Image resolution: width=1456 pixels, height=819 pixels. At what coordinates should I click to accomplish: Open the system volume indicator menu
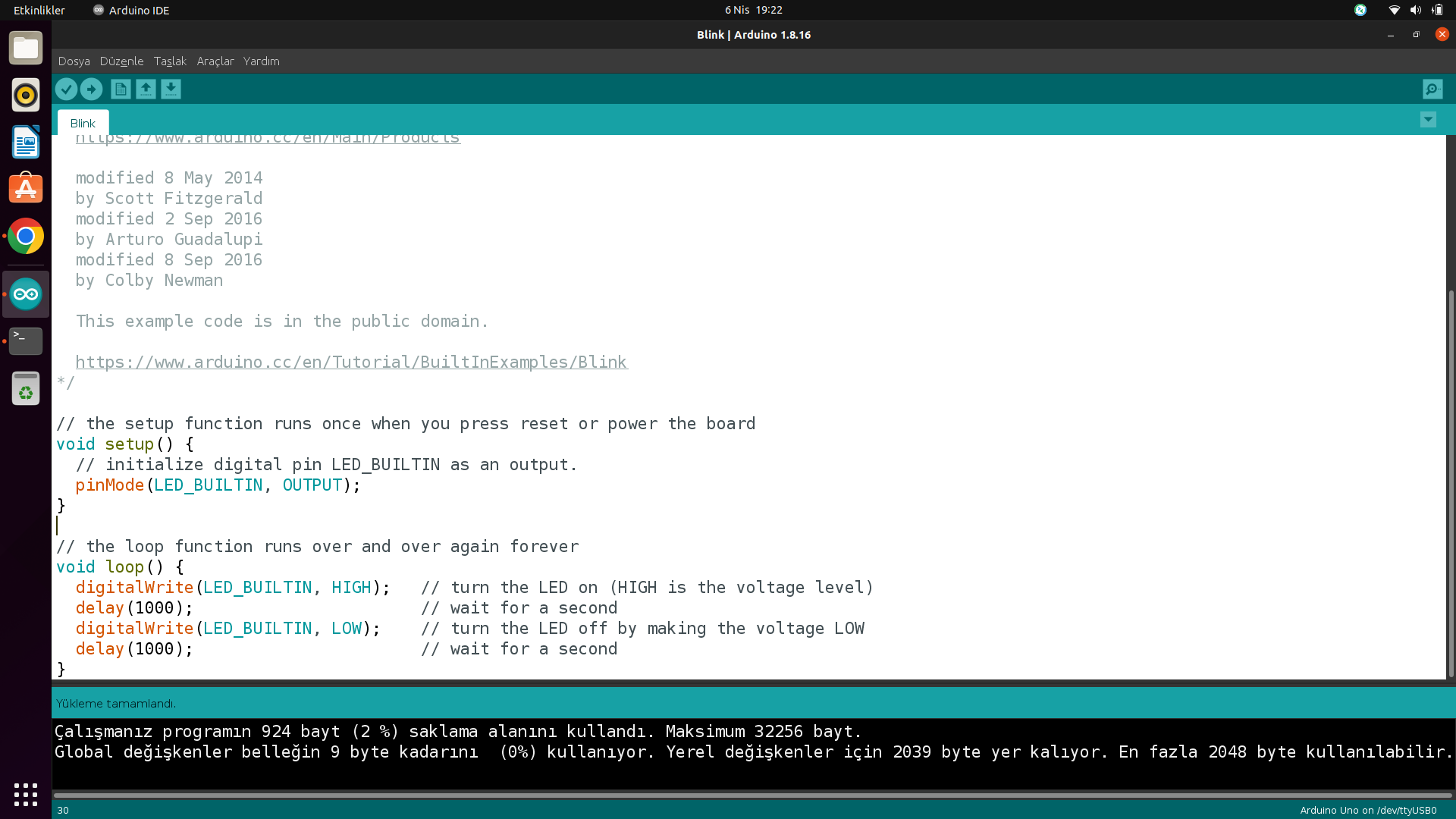click(x=1415, y=10)
